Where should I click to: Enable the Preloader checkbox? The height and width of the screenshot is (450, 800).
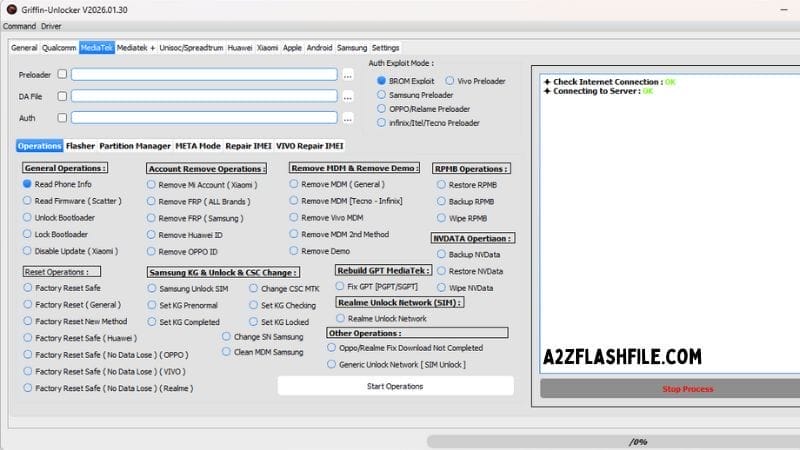62,74
